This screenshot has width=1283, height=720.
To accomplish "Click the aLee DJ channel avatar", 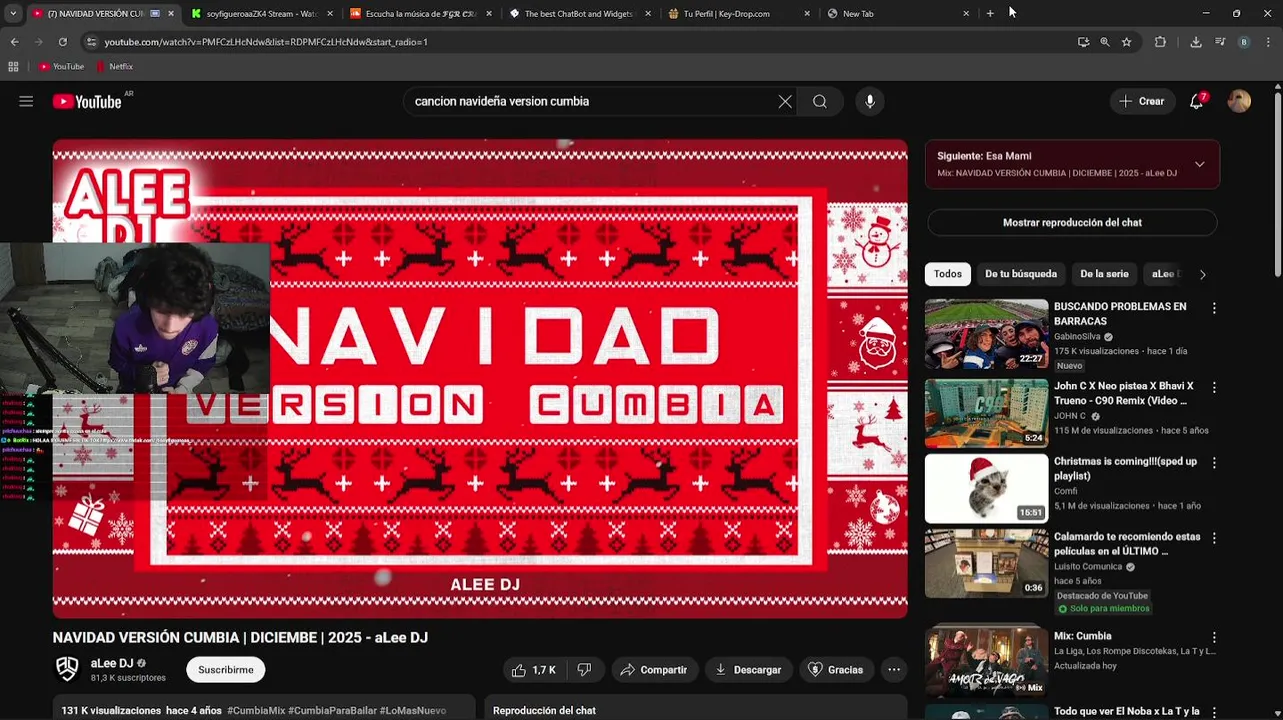I will click(67, 669).
